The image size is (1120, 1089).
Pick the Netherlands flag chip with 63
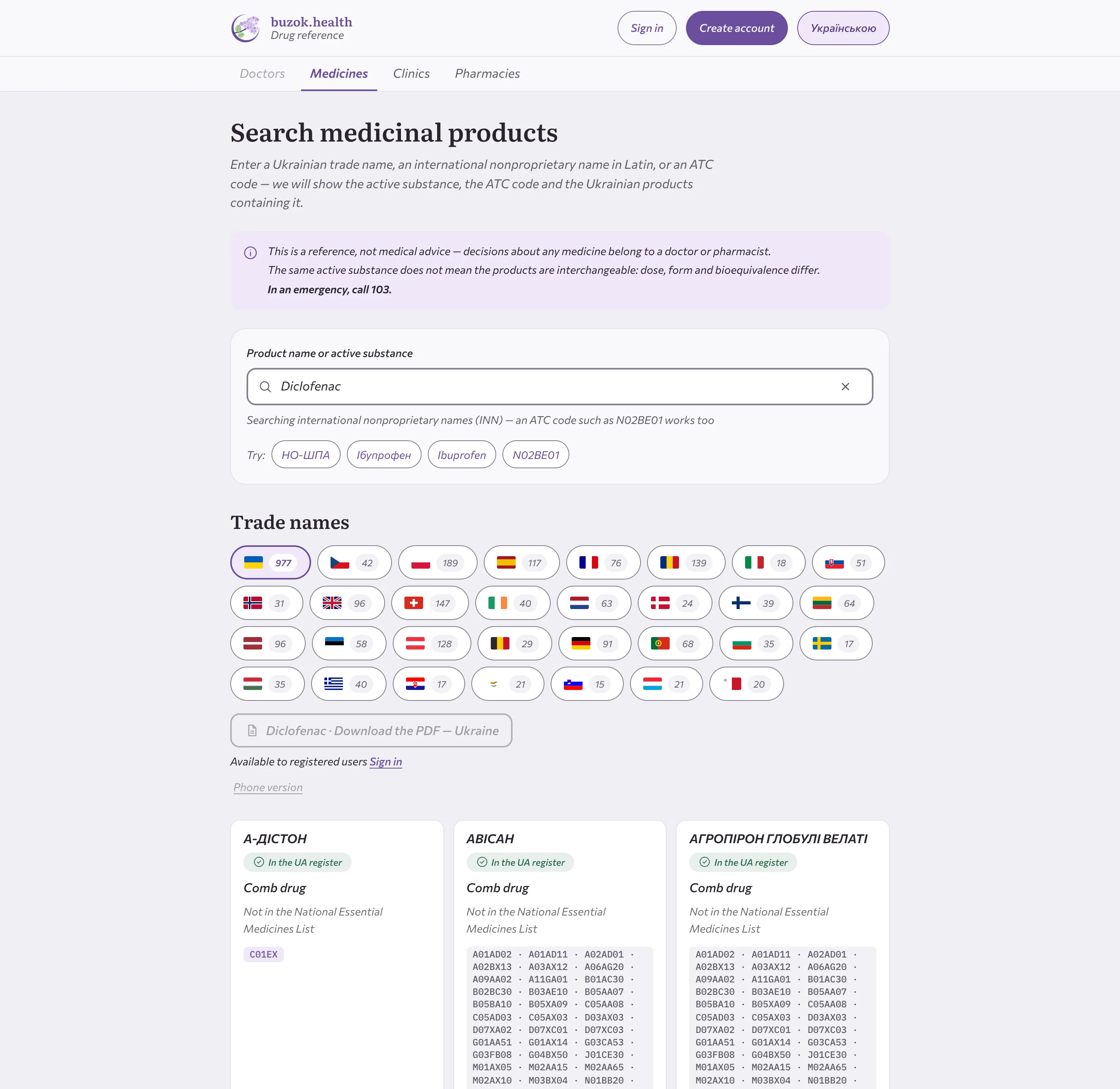594,603
